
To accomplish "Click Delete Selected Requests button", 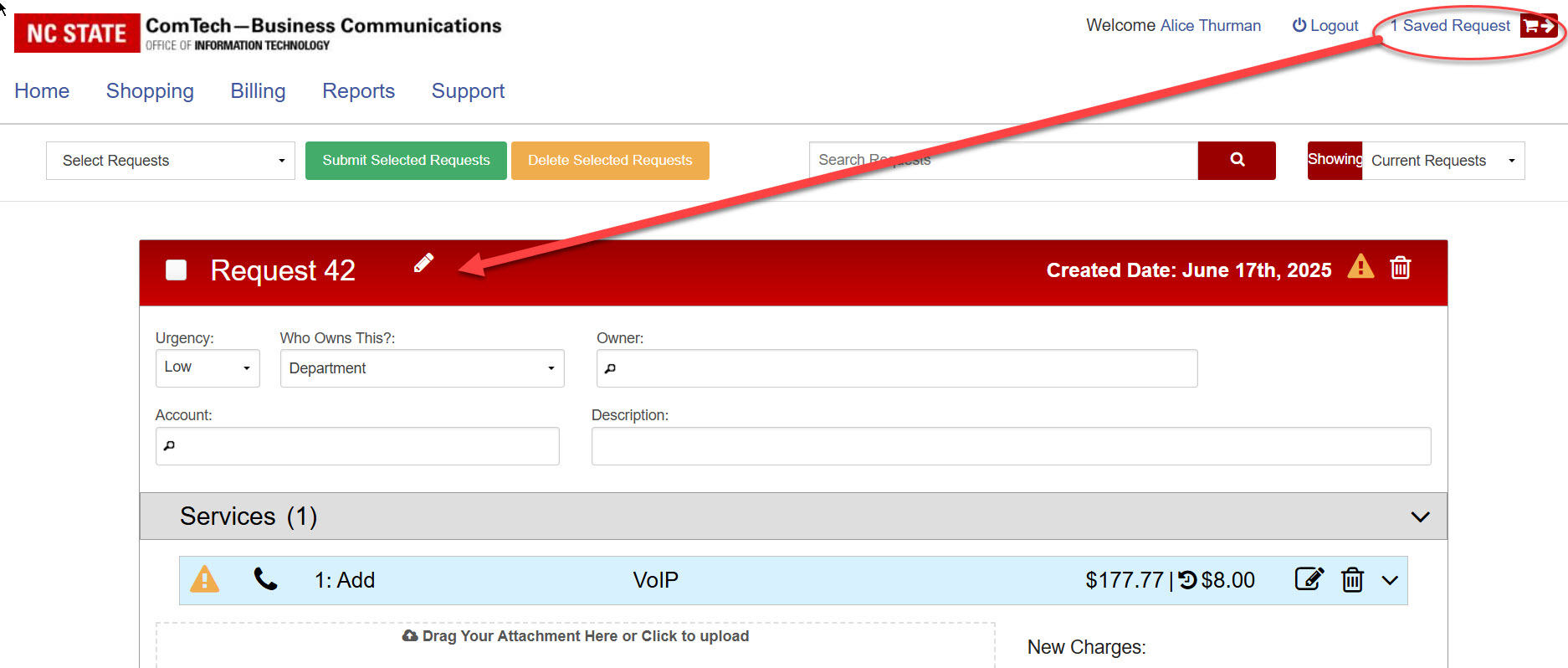I will (x=610, y=161).
